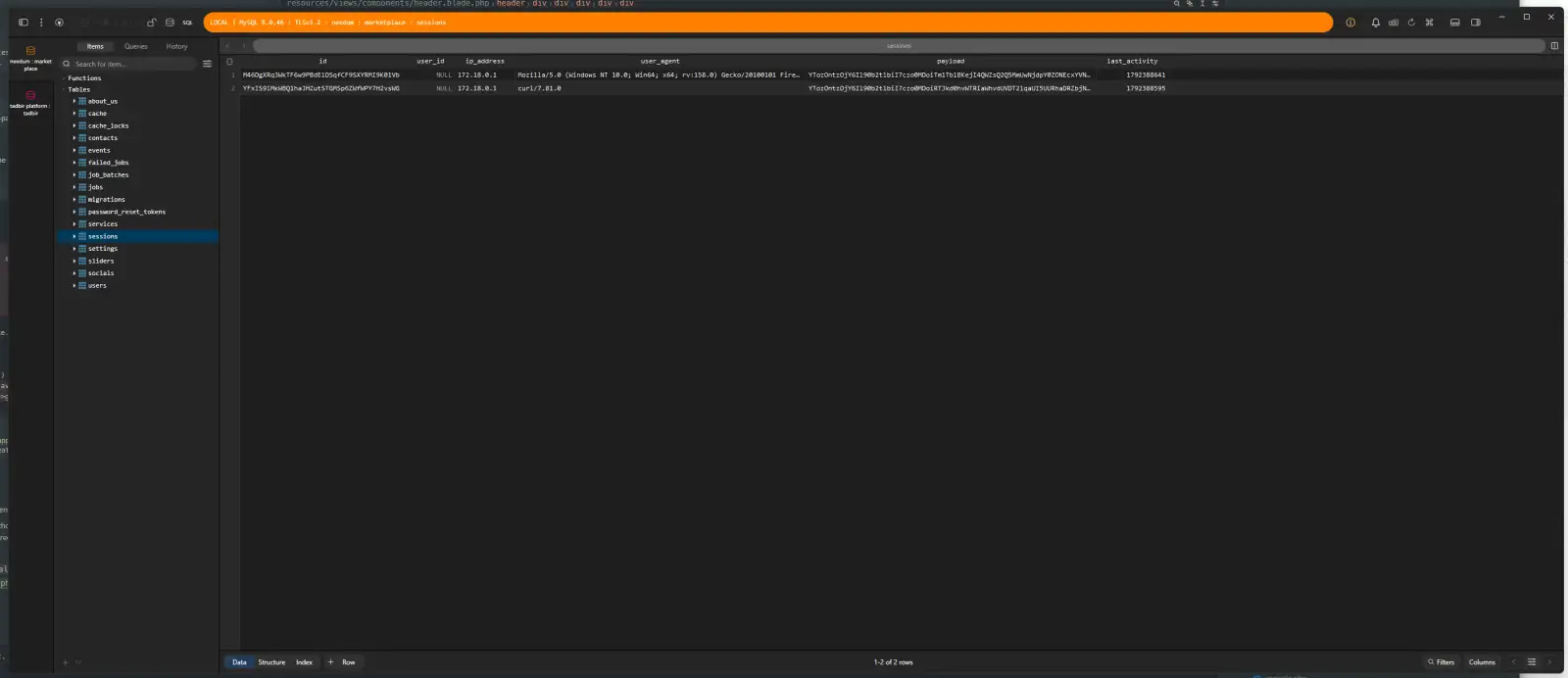This screenshot has width=1568, height=678.
Task: Expand the sessions table node
Action: click(73, 236)
